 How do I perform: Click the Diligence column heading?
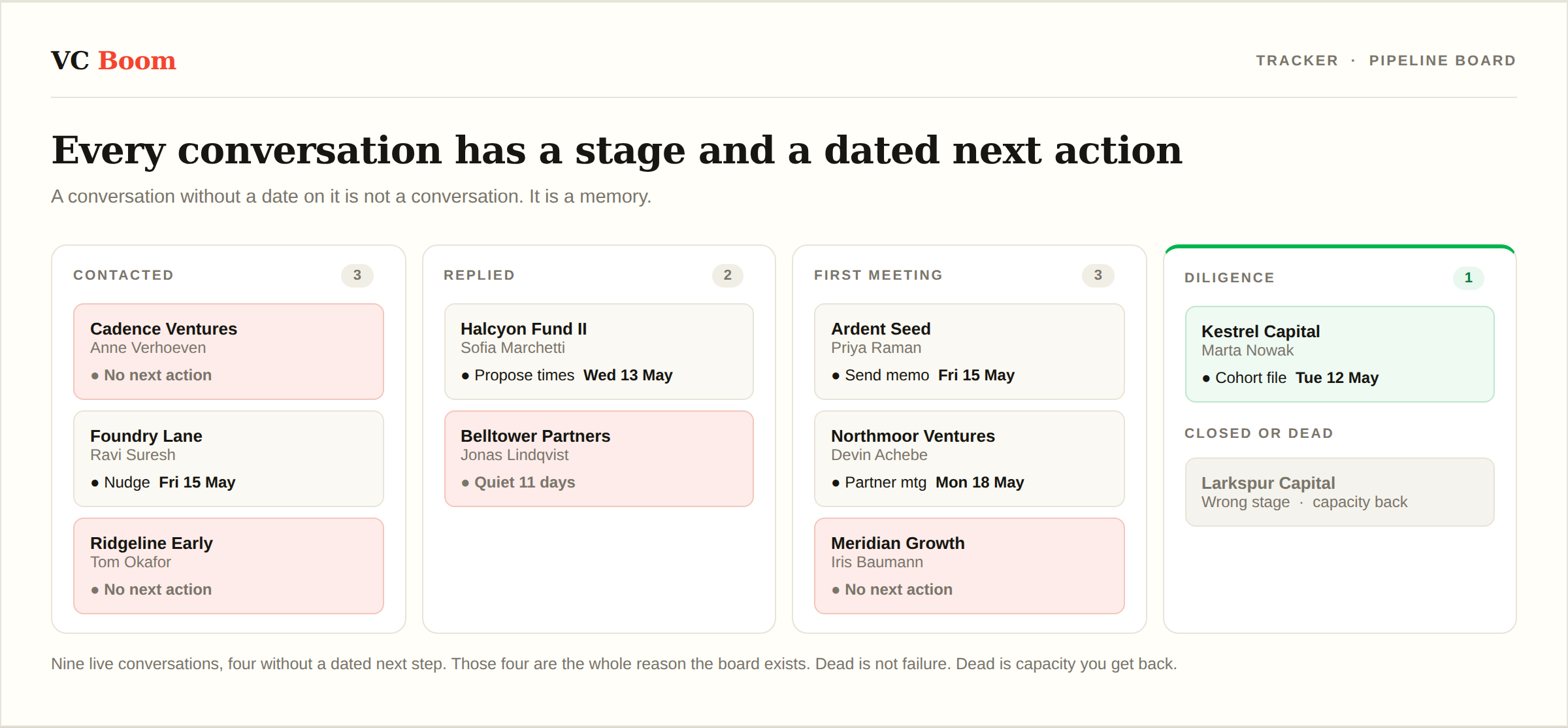[x=1230, y=278]
